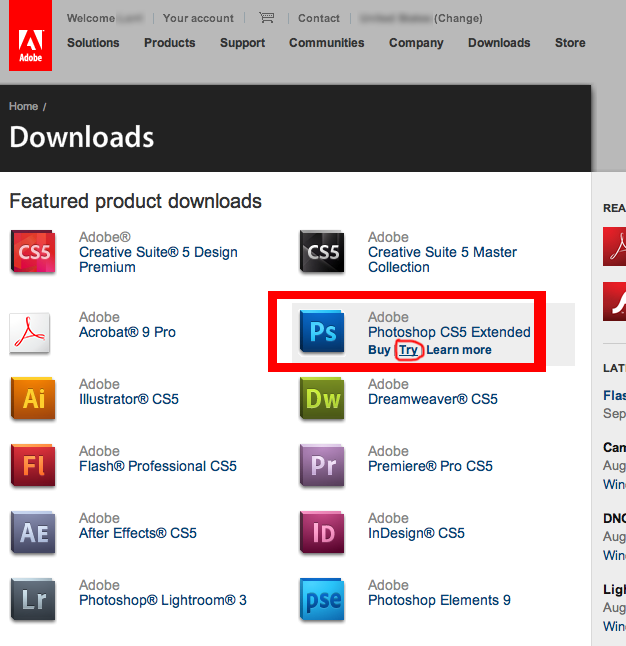Click Try under Photoshop CS5 Extended
Image resolution: width=626 pixels, height=646 pixels.
tap(408, 350)
